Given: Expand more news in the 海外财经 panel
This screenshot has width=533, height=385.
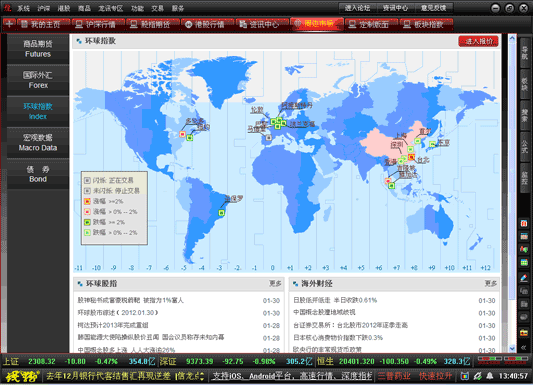Looking at the screenshot, I should 491,283.
